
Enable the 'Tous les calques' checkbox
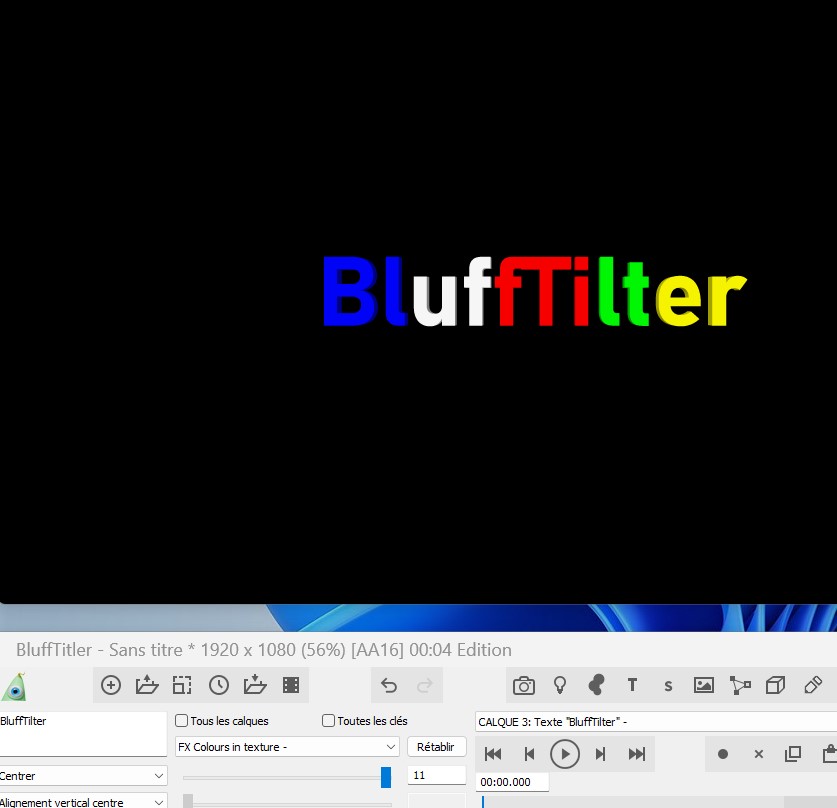(181, 721)
